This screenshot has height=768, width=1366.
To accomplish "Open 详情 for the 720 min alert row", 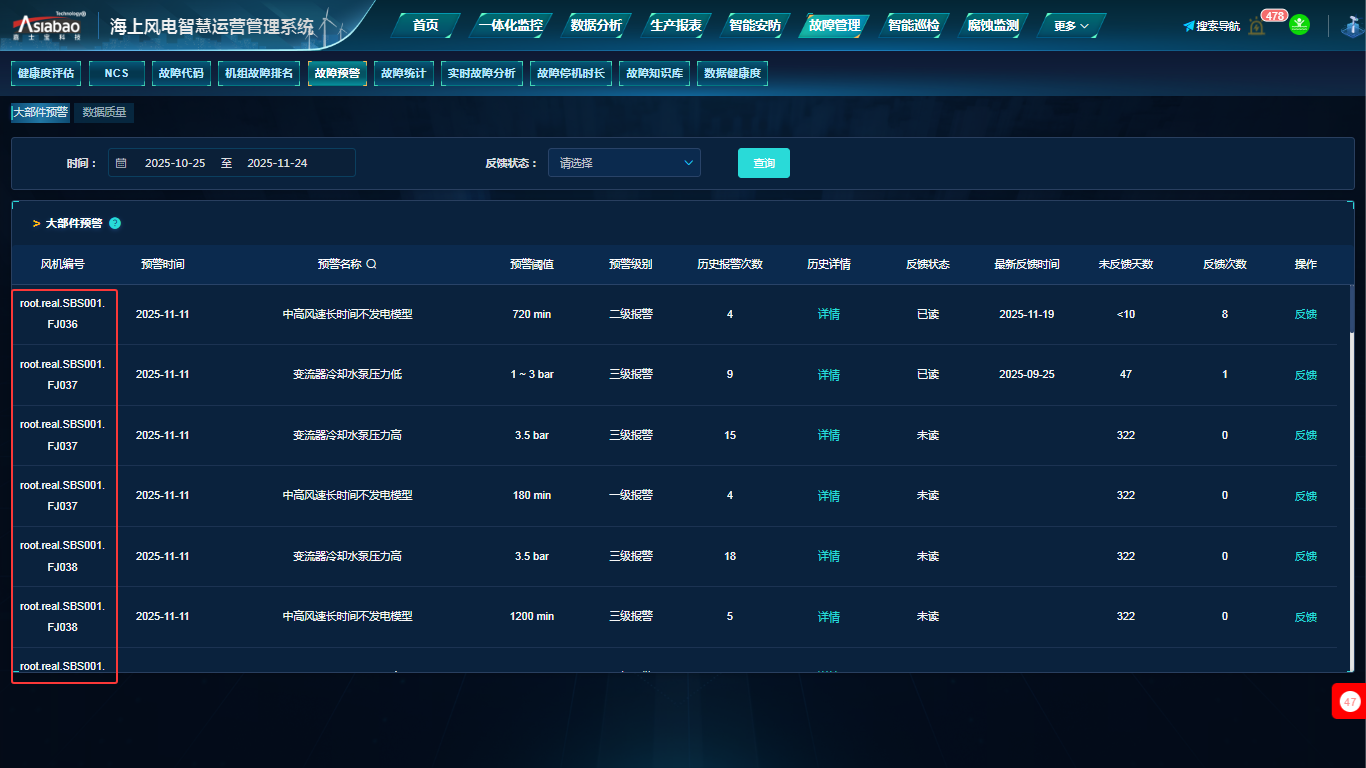I will (828, 314).
